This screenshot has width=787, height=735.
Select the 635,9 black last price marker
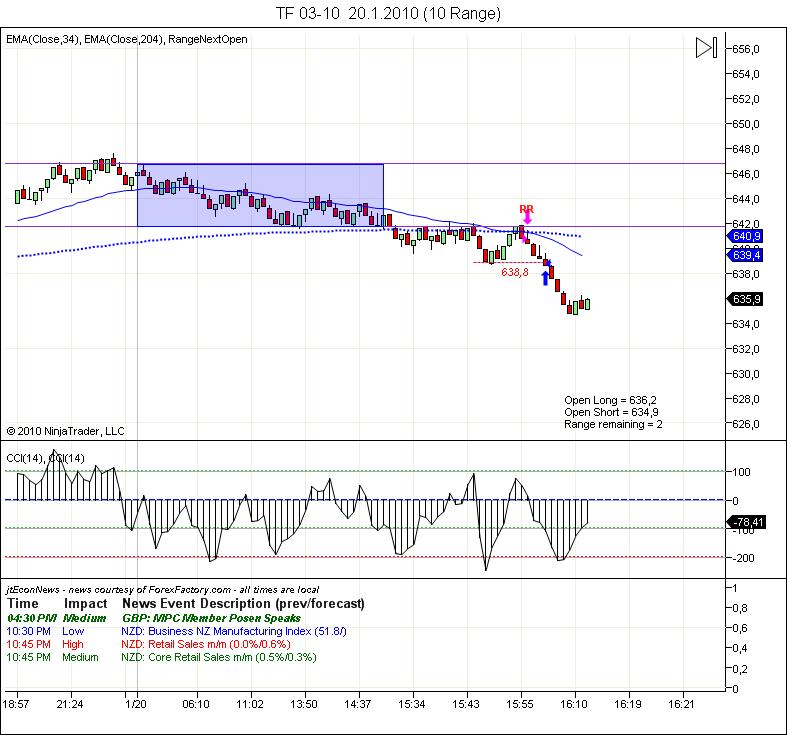[745, 299]
